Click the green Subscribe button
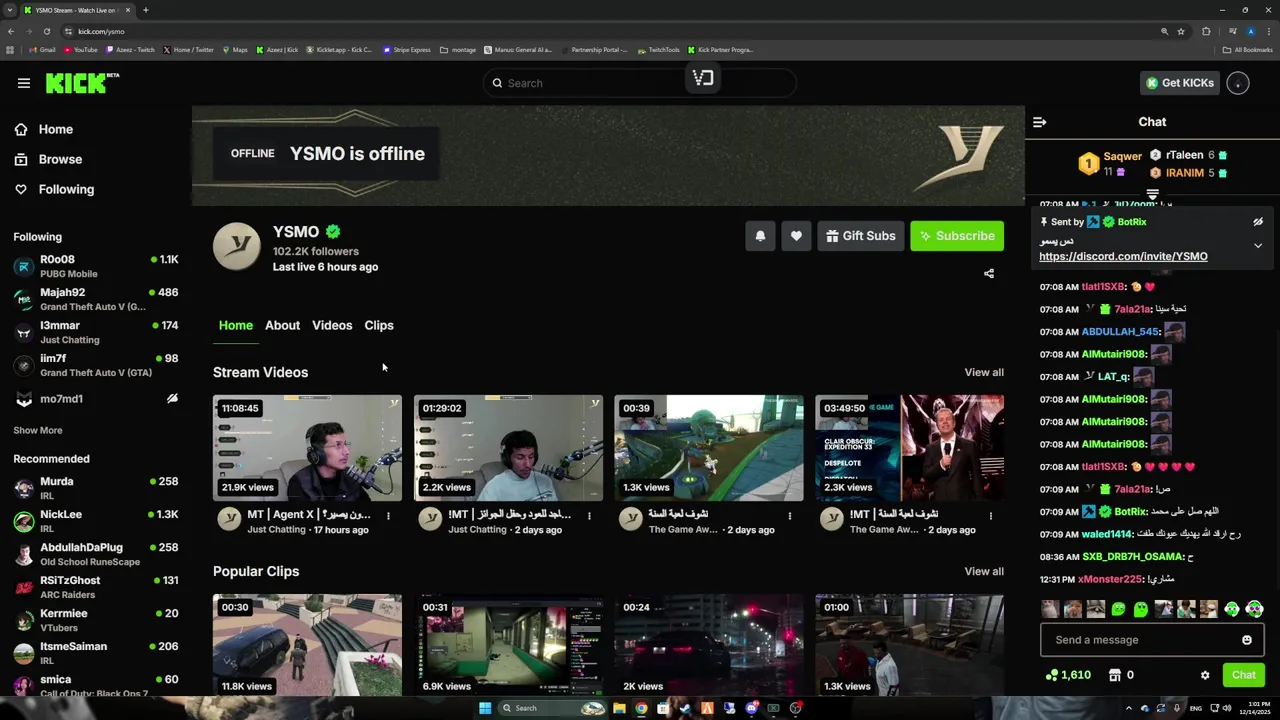 click(957, 236)
